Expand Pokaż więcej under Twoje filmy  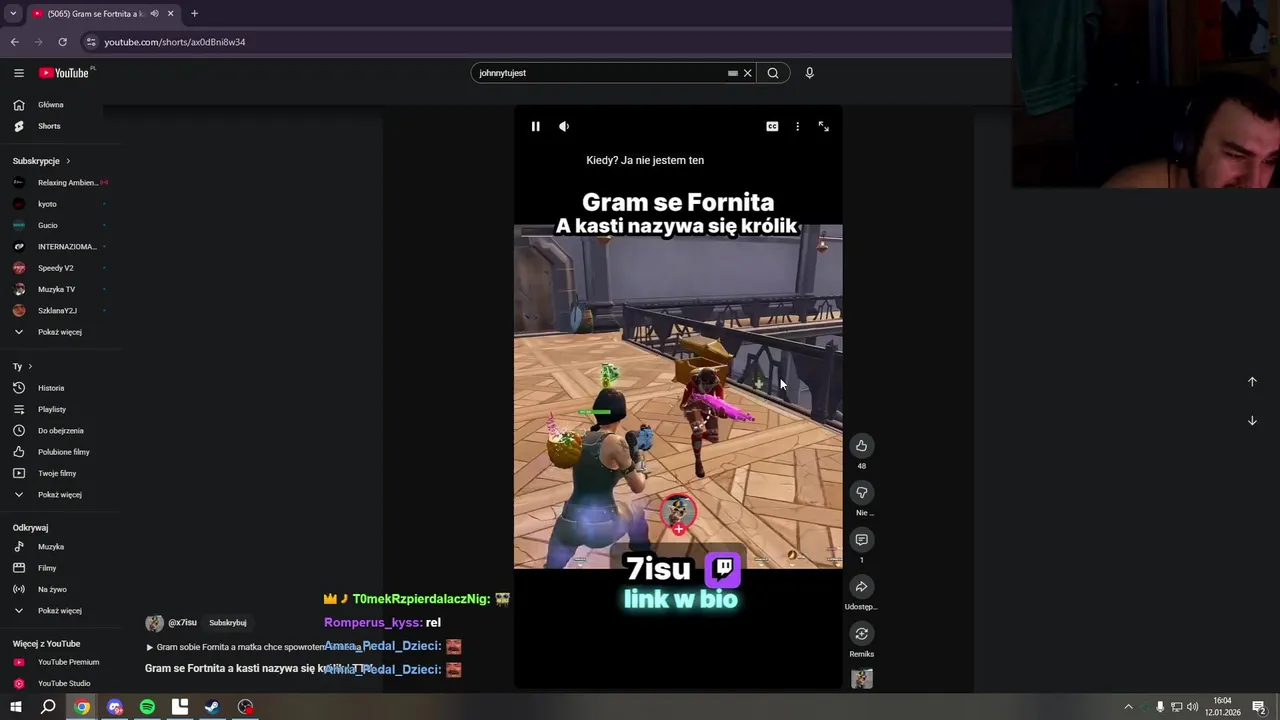click(60, 494)
